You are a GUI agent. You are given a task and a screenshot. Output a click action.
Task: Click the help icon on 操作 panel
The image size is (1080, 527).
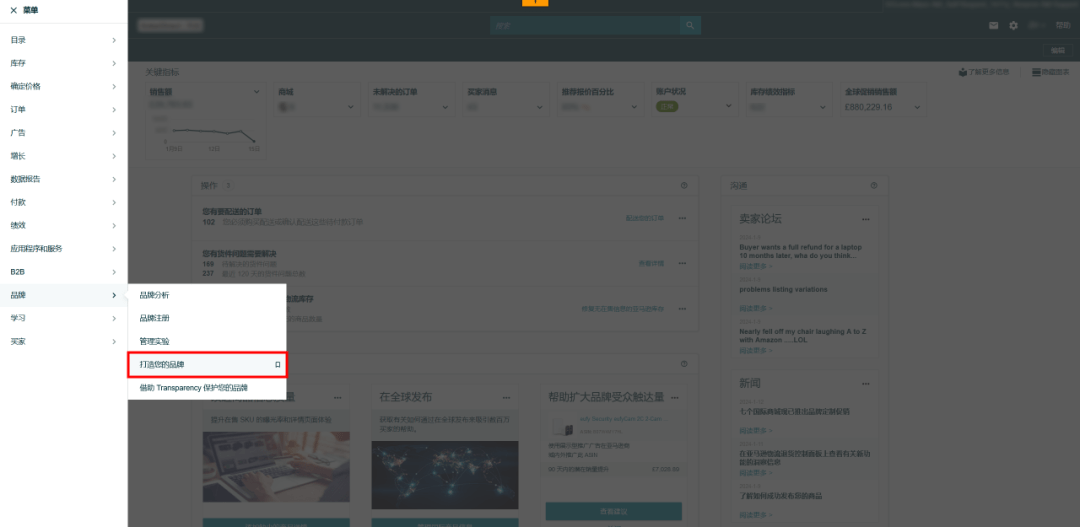[x=684, y=185]
